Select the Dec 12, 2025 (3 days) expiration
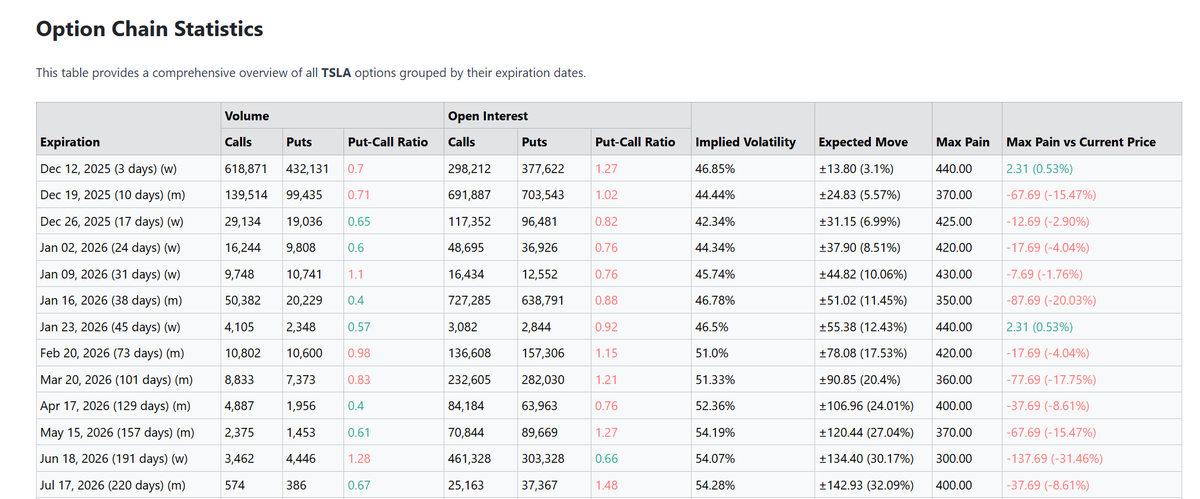This screenshot has height=499, width=1200. coord(110,168)
